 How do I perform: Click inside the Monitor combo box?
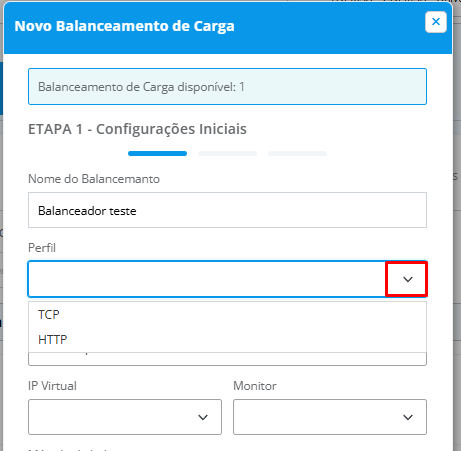pos(330,417)
